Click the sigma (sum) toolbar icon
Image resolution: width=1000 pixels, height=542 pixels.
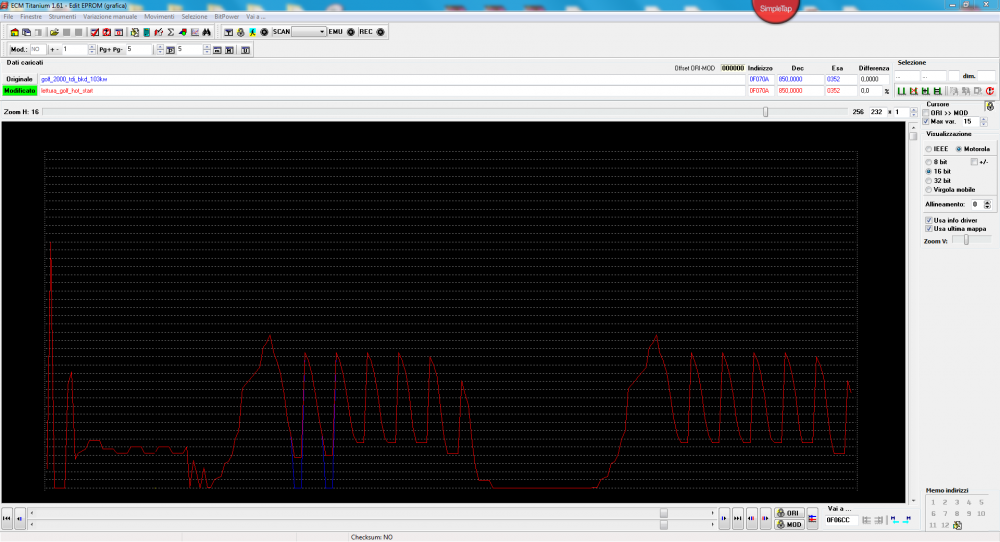pyautogui.click(x=171, y=32)
